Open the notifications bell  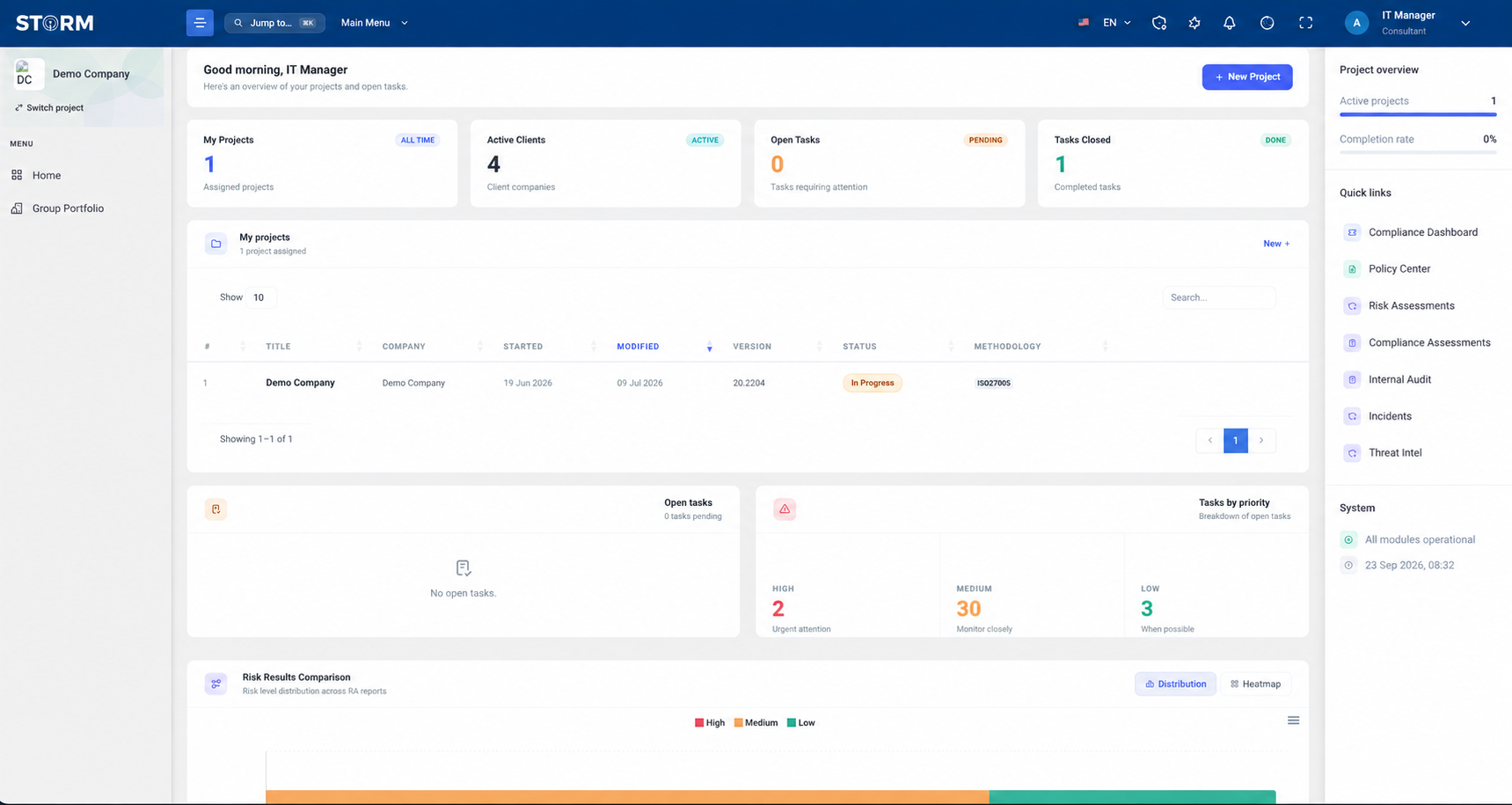pos(1230,23)
